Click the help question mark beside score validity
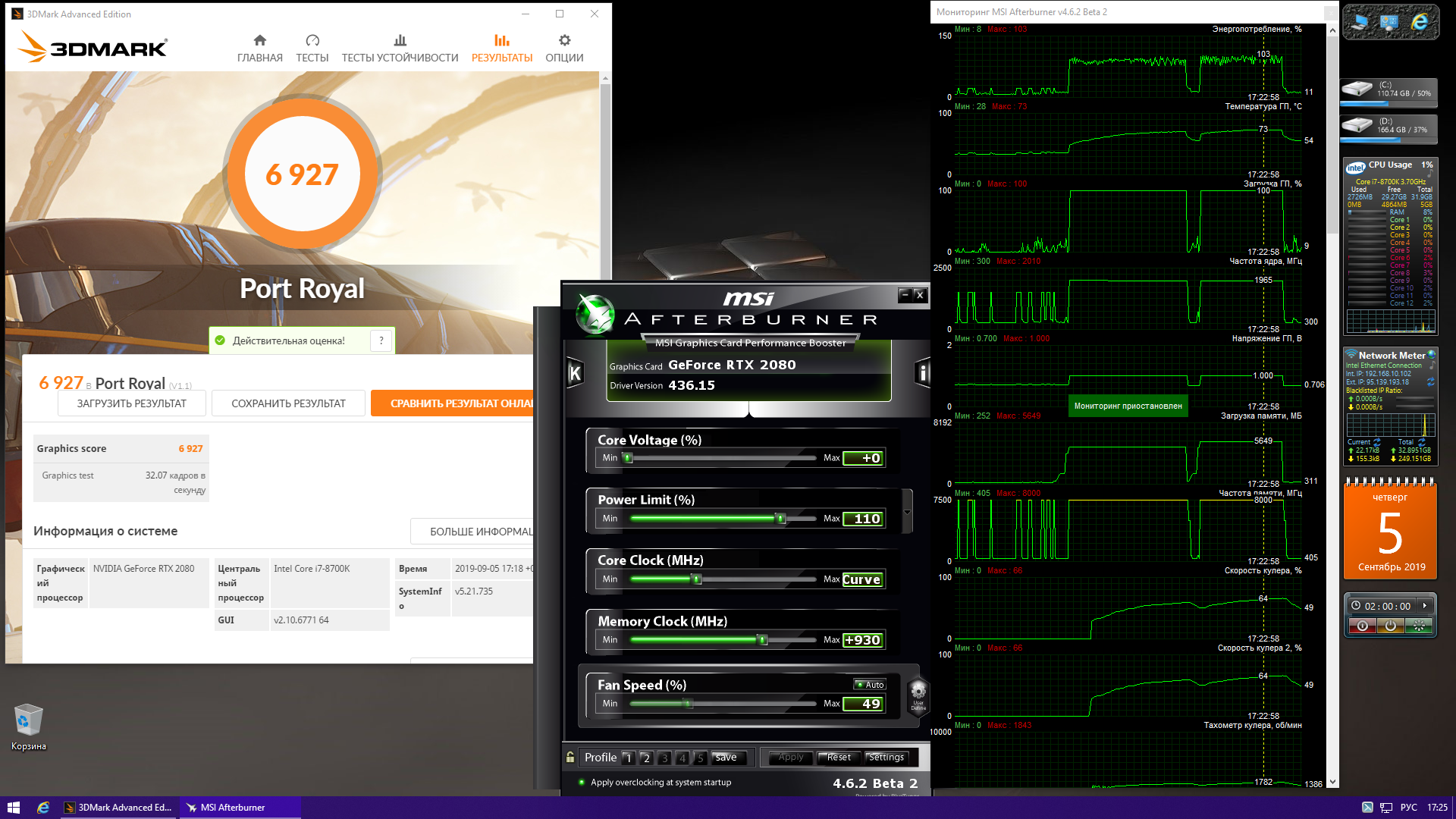This screenshot has width=1456, height=819. click(381, 340)
